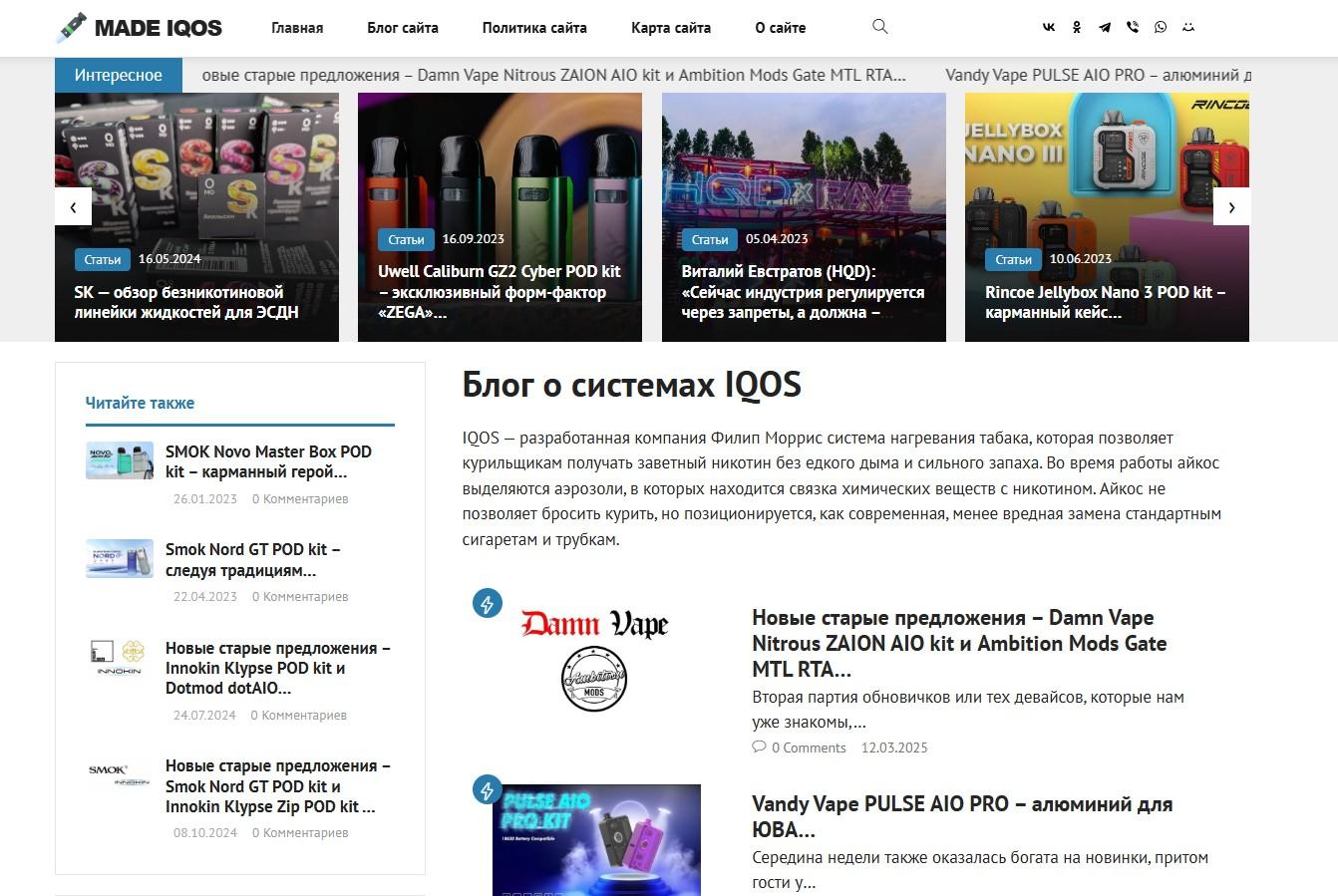Open the VK social icon

click(1049, 28)
